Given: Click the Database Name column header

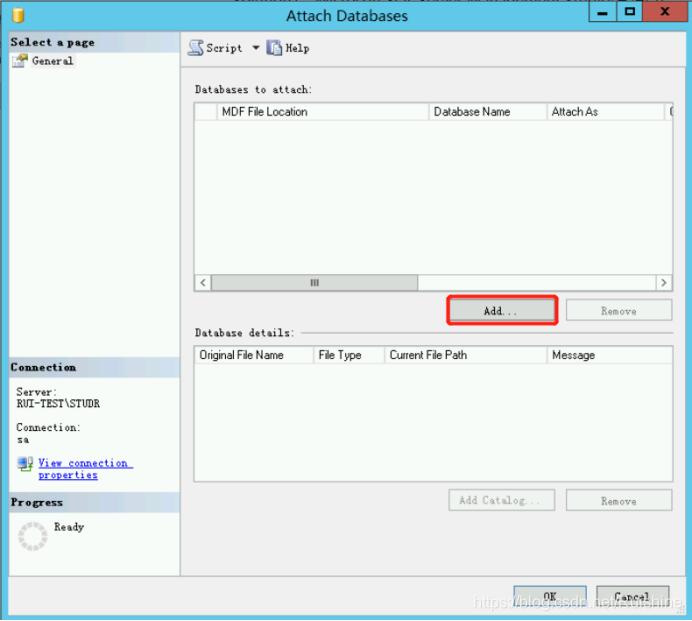Looking at the screenshot, I should click(487, 112).
